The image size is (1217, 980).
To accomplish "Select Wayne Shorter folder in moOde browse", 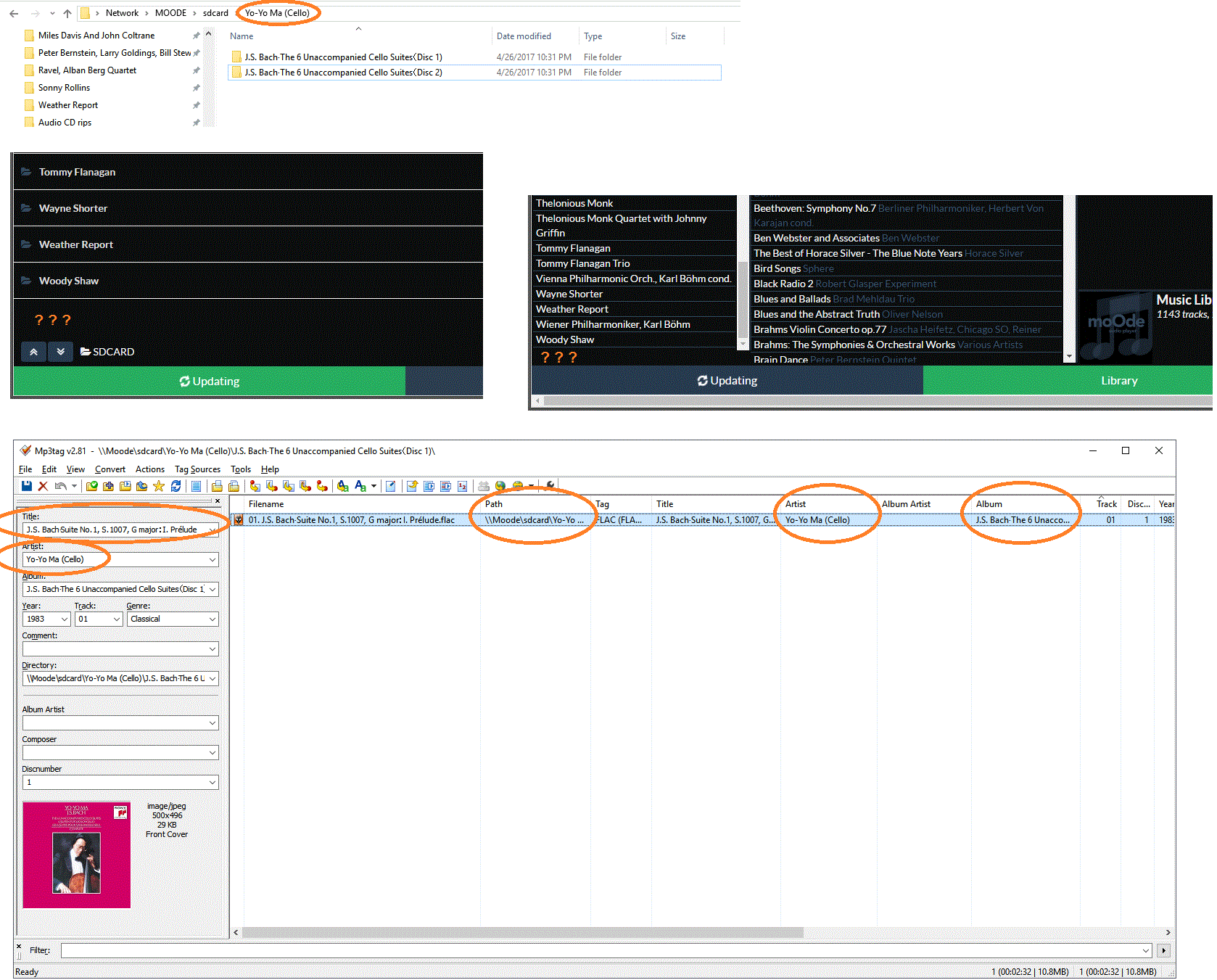I will pyautogui.click(x=248, y=208).
